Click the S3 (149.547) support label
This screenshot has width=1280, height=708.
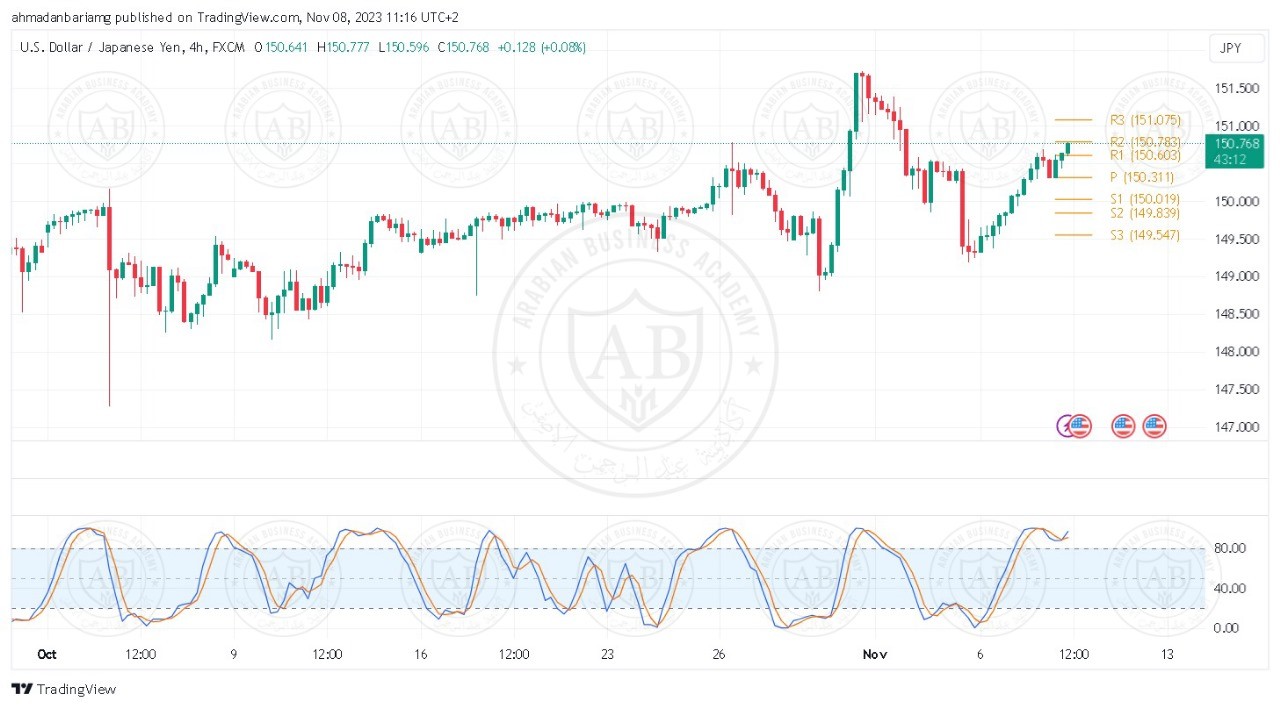click(1145, 235)
